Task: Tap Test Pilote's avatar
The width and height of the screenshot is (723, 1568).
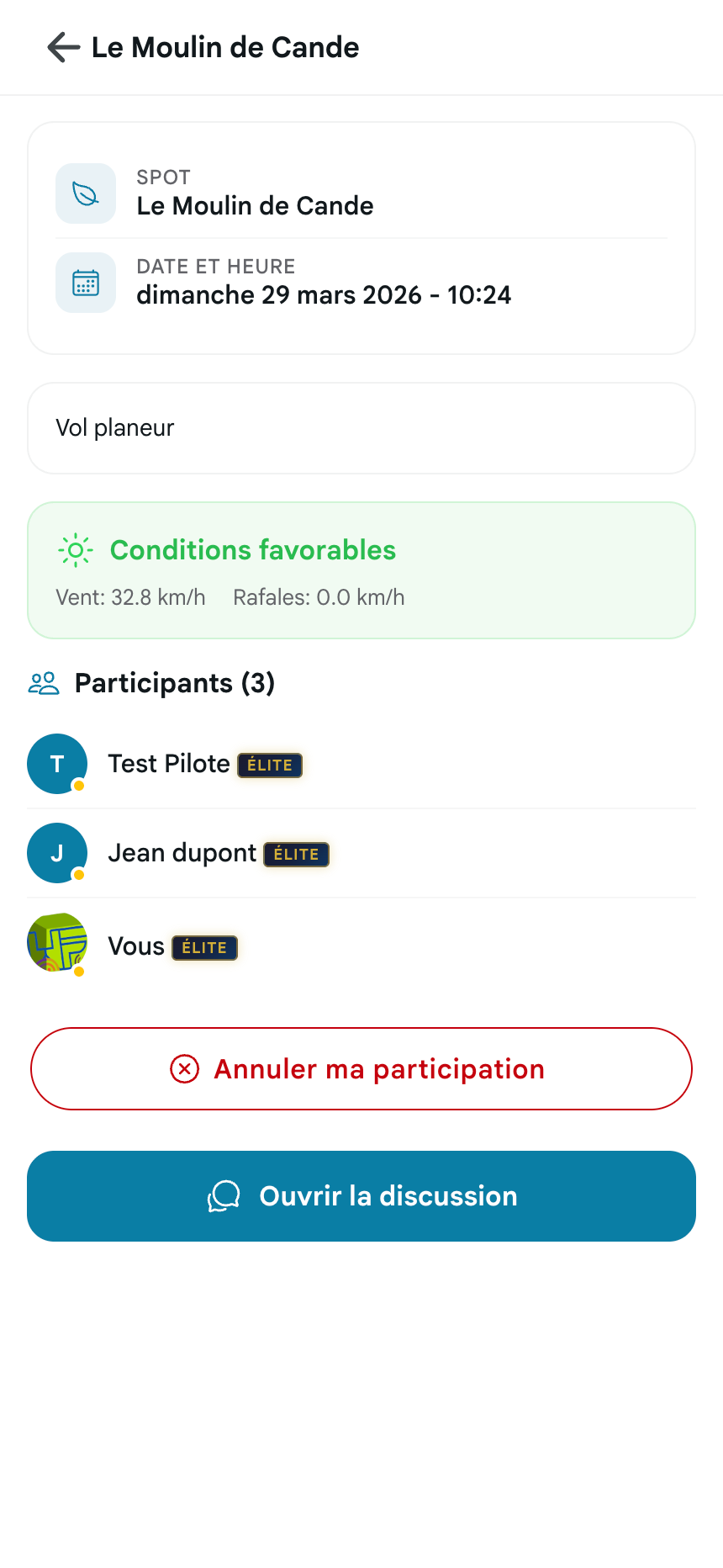Action: click(57, 764)
